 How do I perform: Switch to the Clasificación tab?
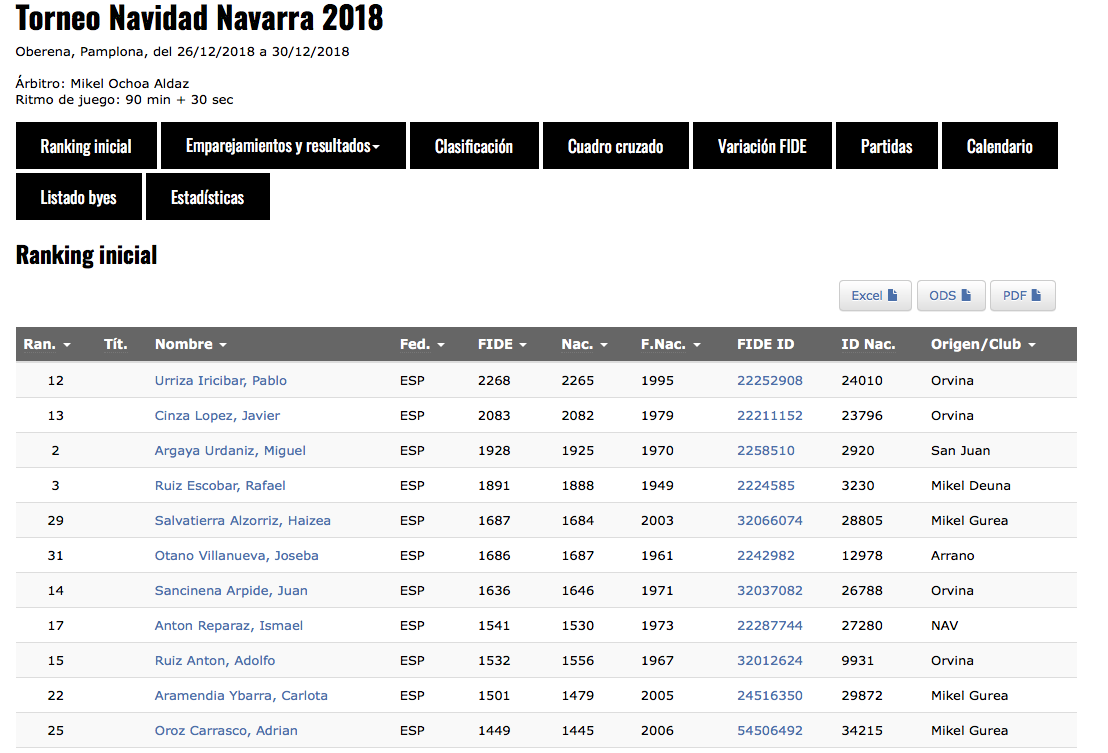point(474,145)
